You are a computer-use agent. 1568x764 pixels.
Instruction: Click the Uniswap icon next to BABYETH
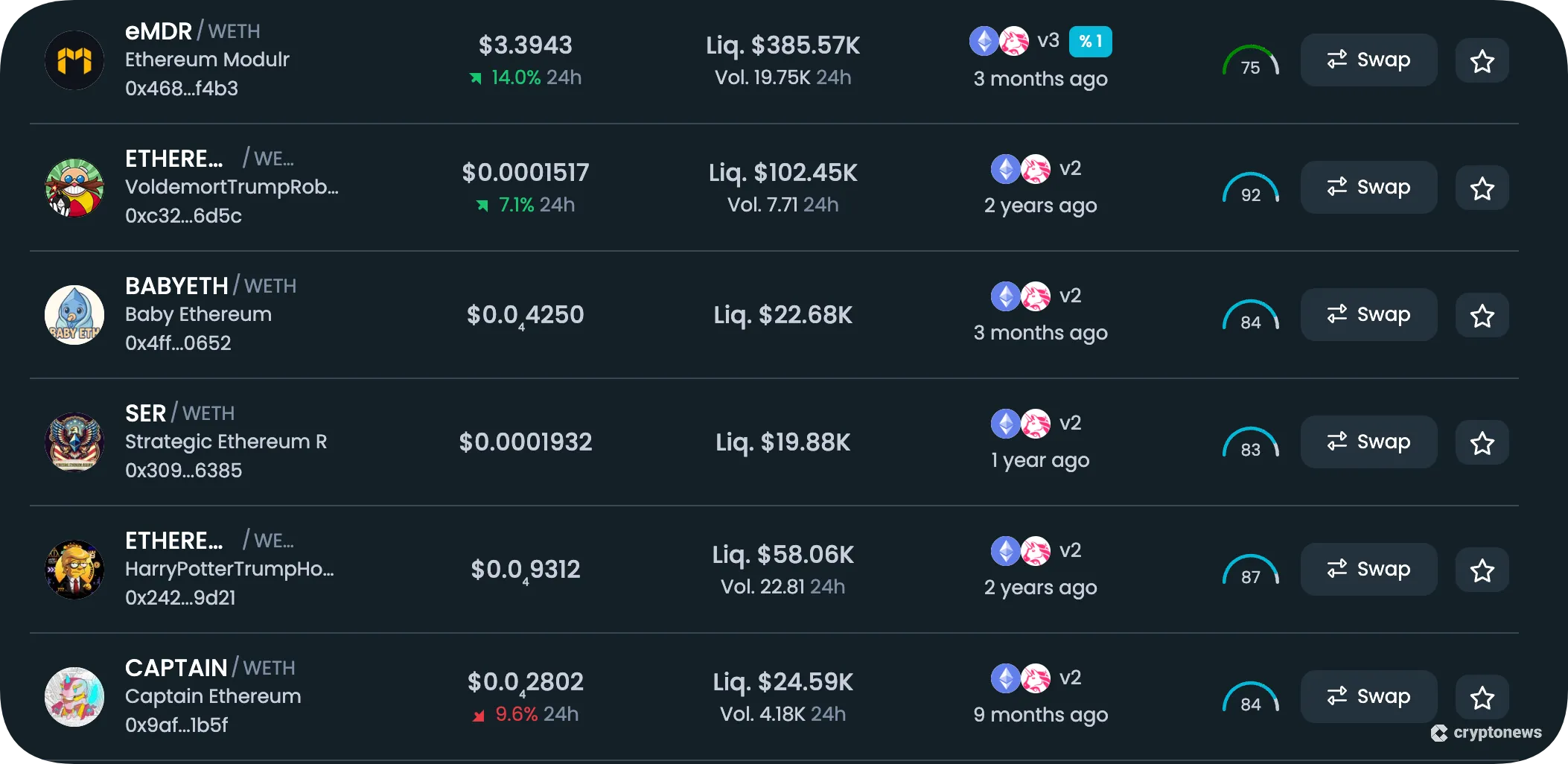(x=1036, y=296)
